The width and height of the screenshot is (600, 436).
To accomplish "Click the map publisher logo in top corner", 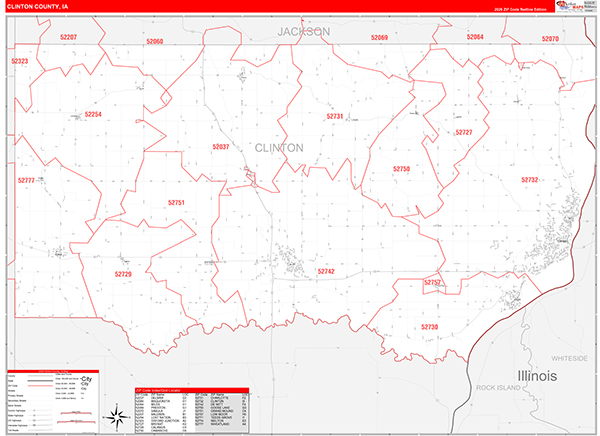I will tap(575, 5).
